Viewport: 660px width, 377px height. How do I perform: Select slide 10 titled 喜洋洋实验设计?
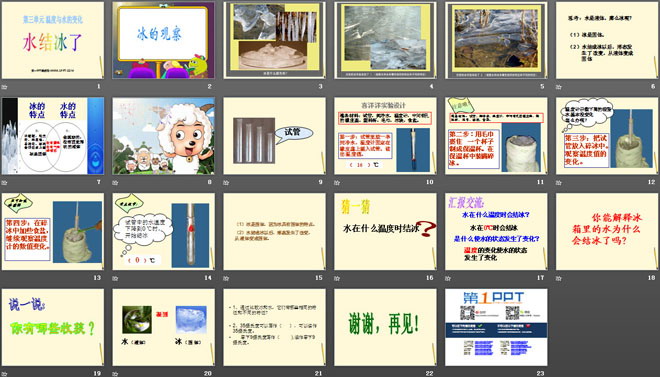pos(385,136)
